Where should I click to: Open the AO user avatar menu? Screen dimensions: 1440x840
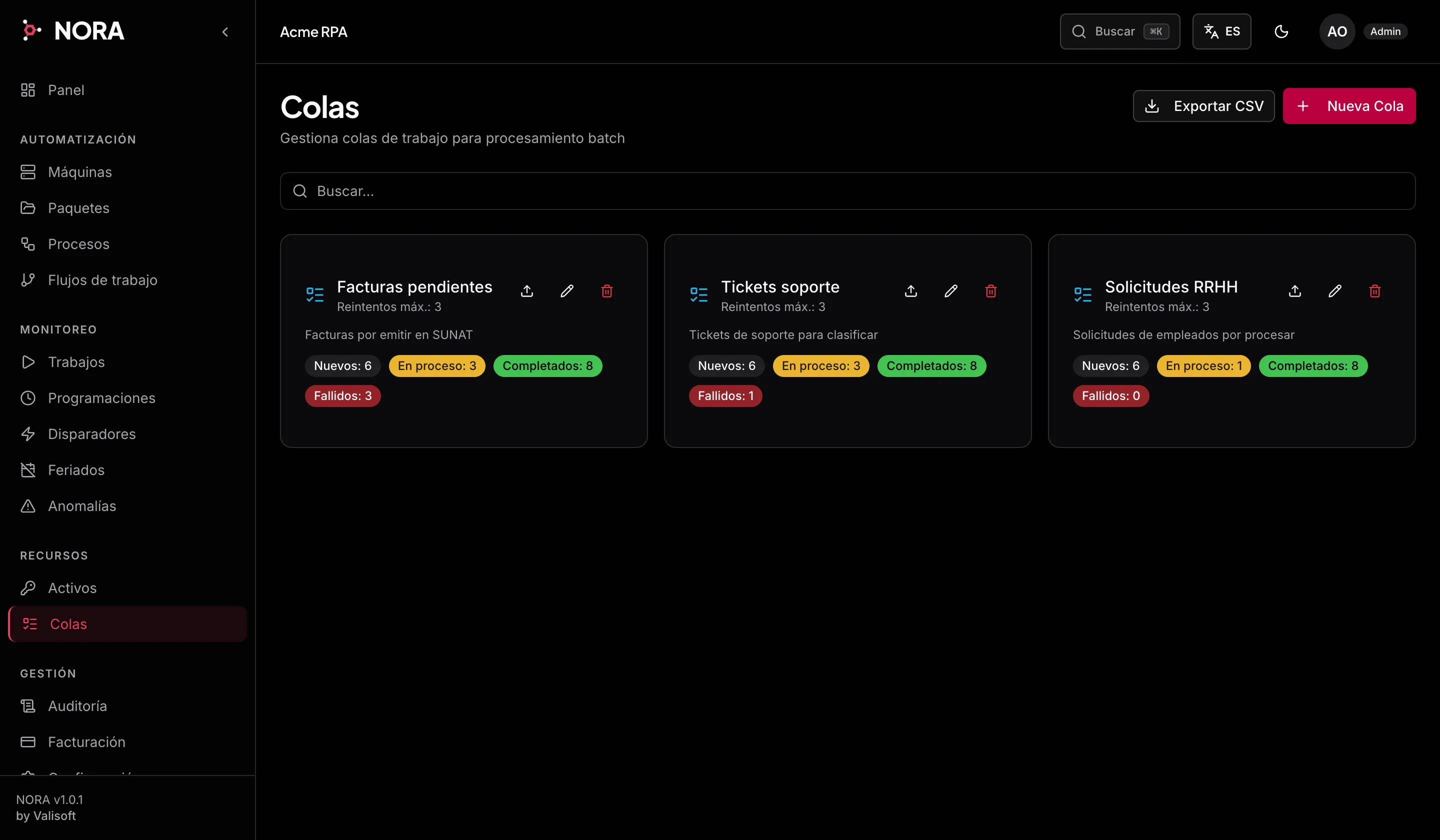click(x=1337, y=31)
